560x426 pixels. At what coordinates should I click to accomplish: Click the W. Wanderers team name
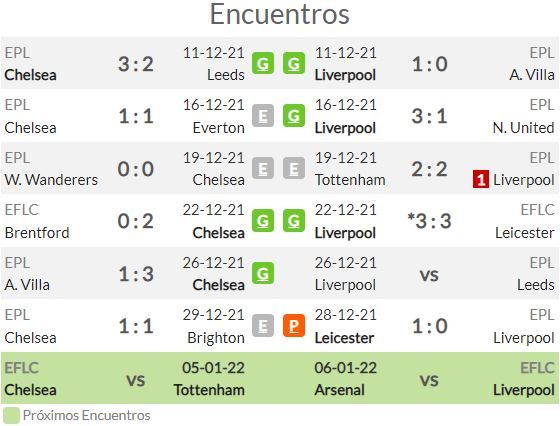[x=51, y=180]
